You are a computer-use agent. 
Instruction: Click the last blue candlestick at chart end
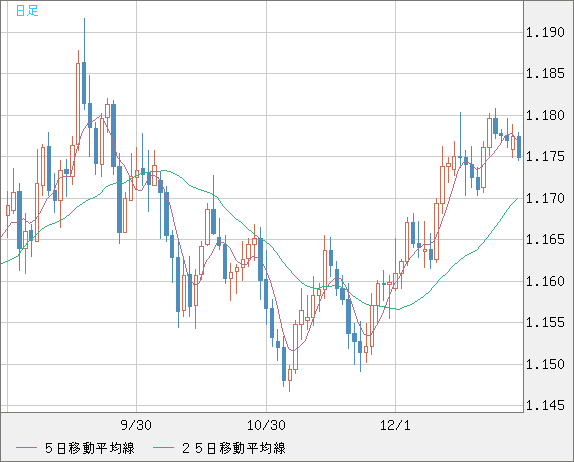tap(519, 147)
